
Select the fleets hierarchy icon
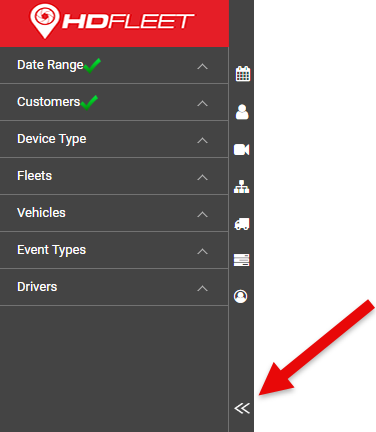[x=242, y=187]
